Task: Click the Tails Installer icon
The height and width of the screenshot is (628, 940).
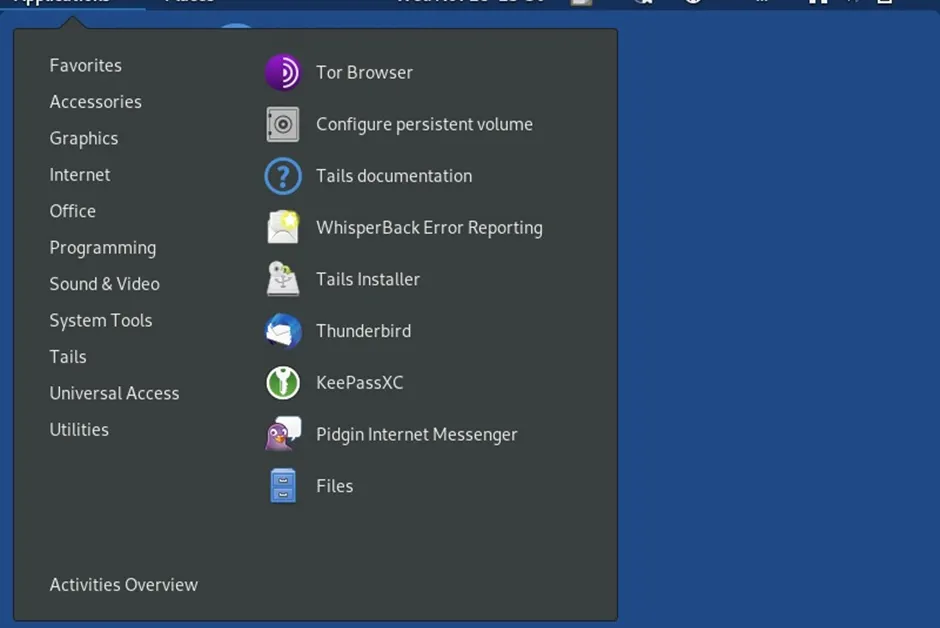Action: [x=283, y=280]
